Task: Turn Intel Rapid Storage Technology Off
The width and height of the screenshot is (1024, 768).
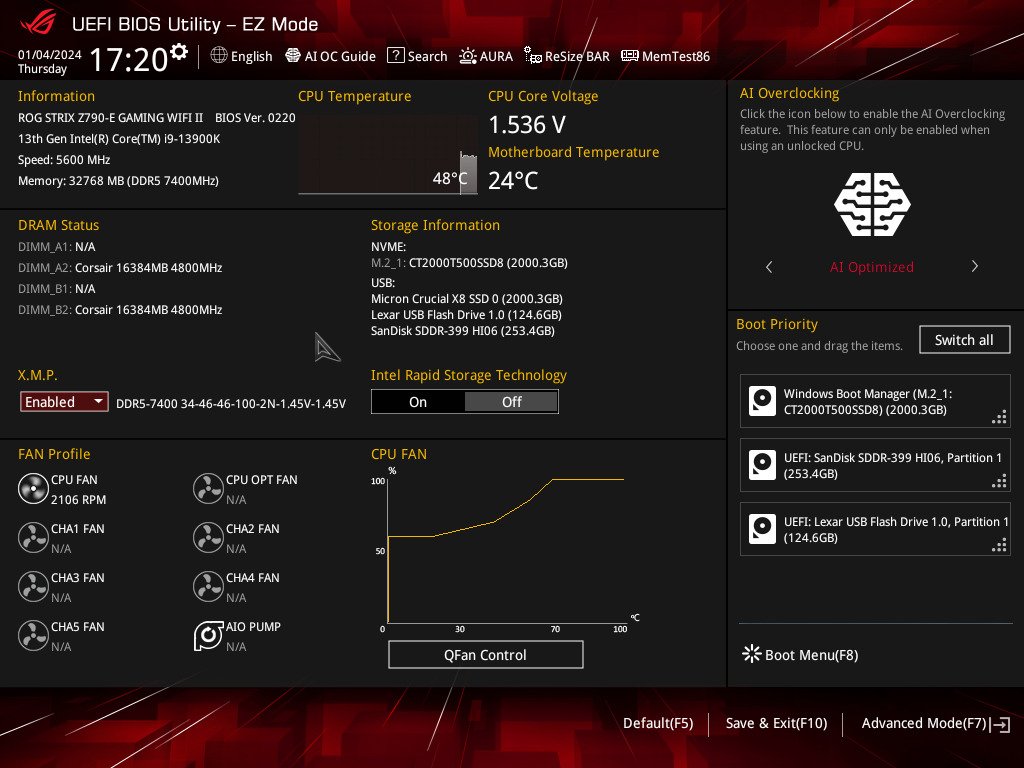Action: point(511,402)
